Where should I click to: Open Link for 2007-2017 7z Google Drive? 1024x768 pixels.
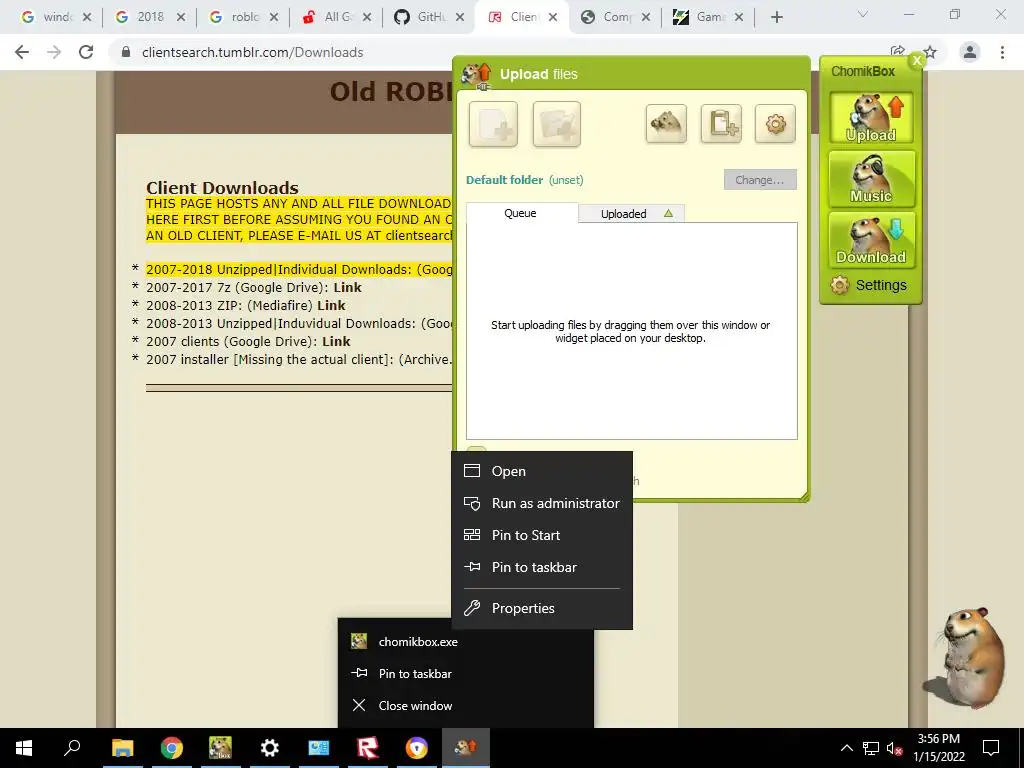pyautogui.click(x=347, y=287)
